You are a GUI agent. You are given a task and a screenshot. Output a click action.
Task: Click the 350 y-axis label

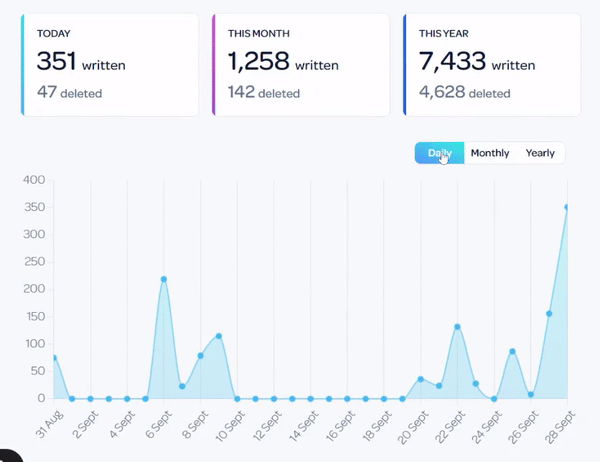click(34, 207)
